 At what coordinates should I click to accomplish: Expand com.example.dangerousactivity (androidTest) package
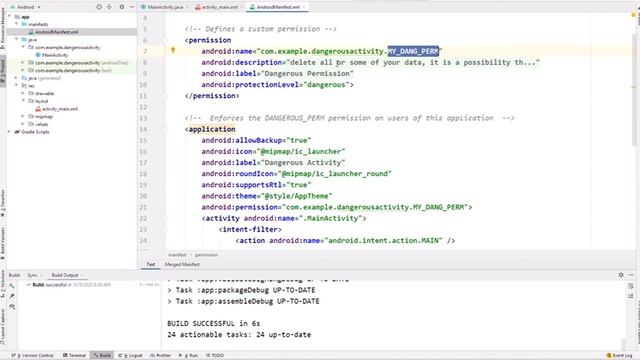click(23, 62)
